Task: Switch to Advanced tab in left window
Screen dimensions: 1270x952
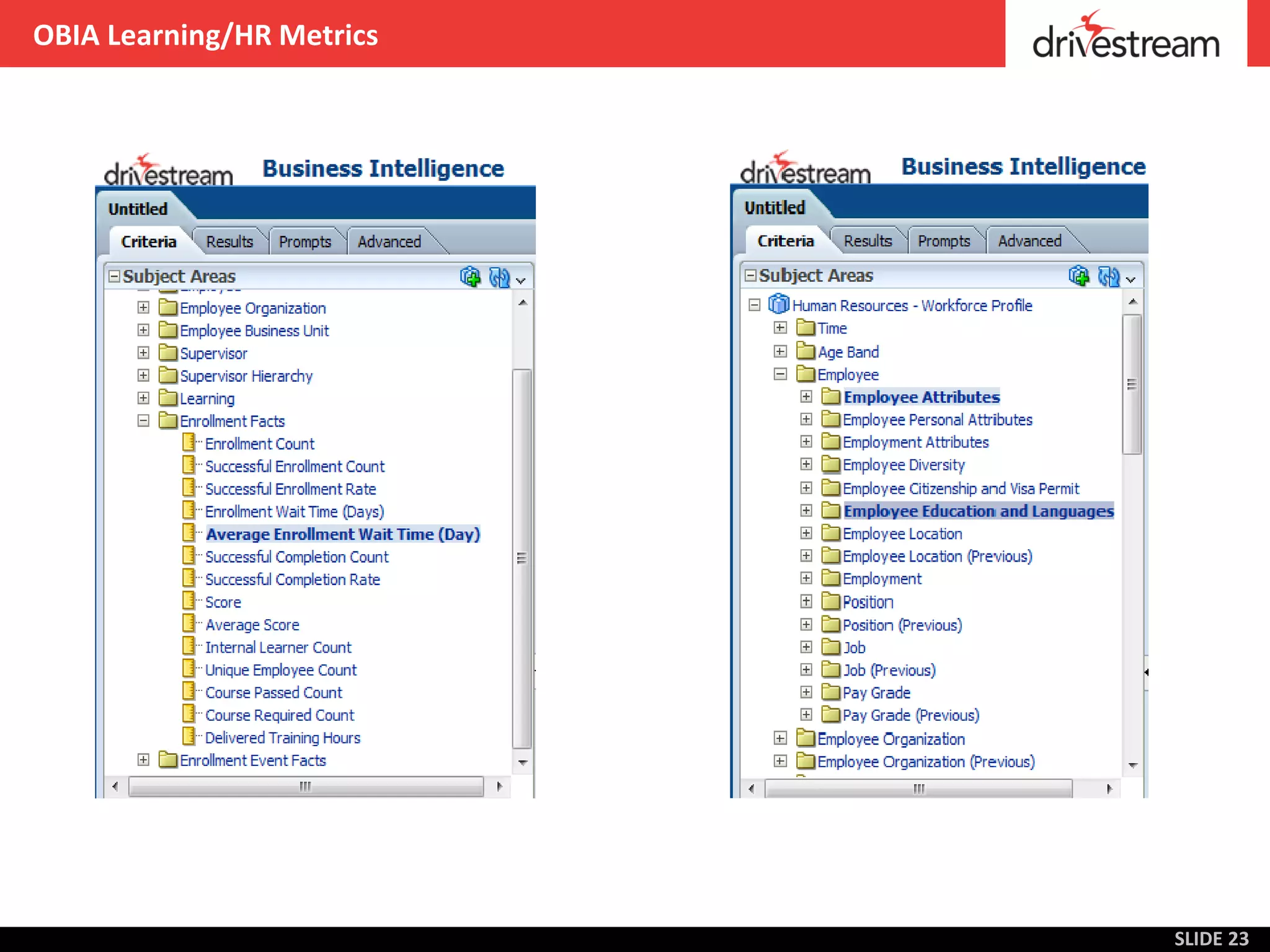Action: point(389,242)
